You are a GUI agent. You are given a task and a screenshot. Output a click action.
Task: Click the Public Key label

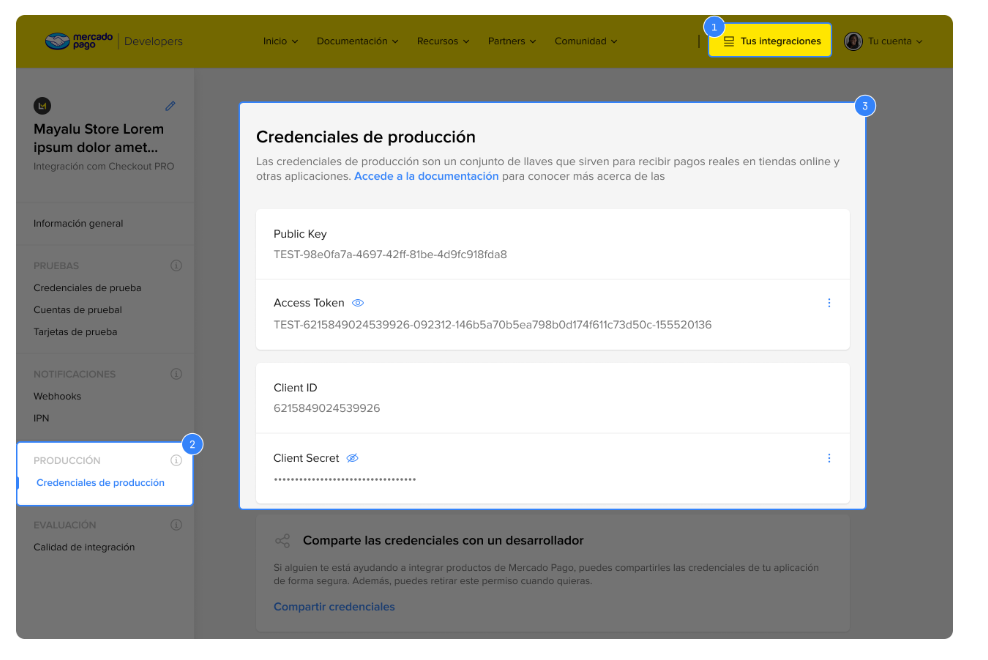tap(300, 234)
